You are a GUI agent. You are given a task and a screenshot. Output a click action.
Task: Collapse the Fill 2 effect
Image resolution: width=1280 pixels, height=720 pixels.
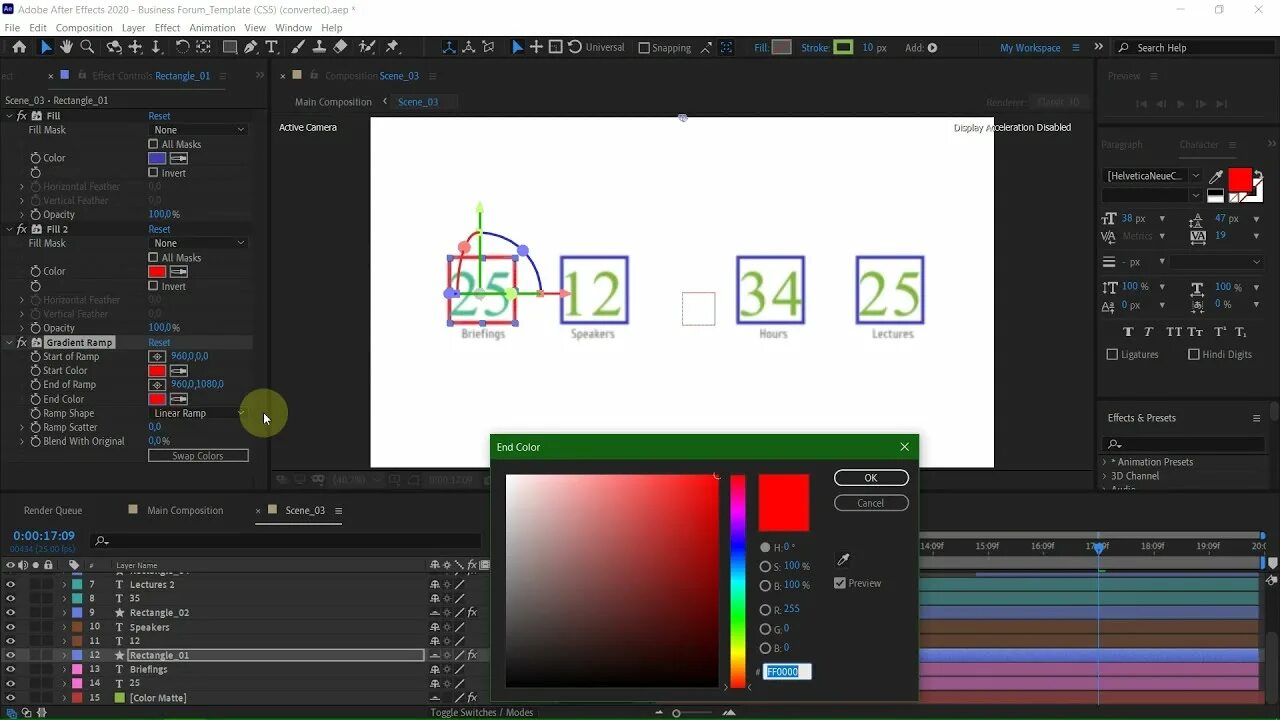(9, 229)
